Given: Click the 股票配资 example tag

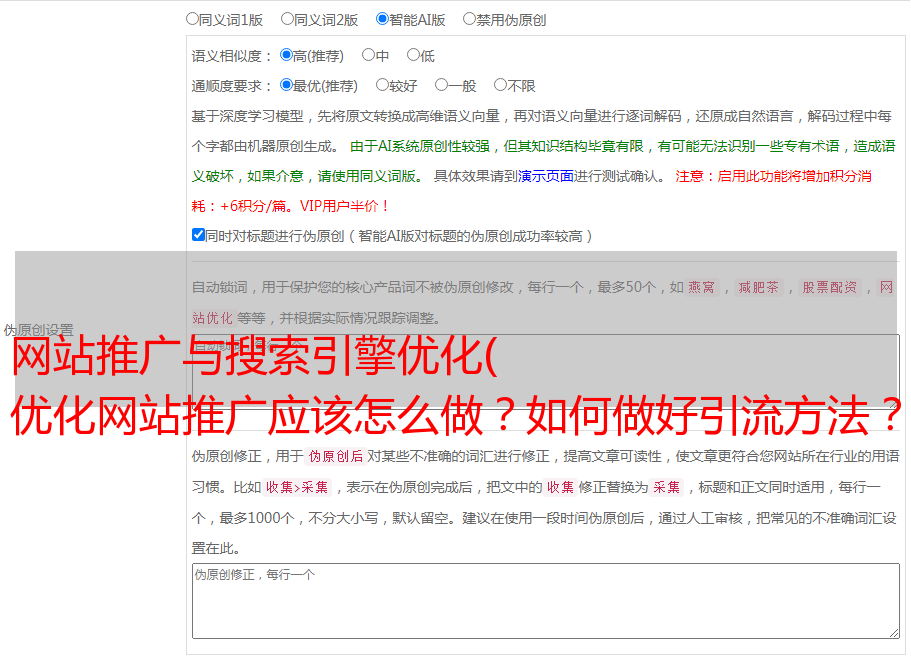Looking at the screenshot, I should pyautogui.click(x=830, y=287).
